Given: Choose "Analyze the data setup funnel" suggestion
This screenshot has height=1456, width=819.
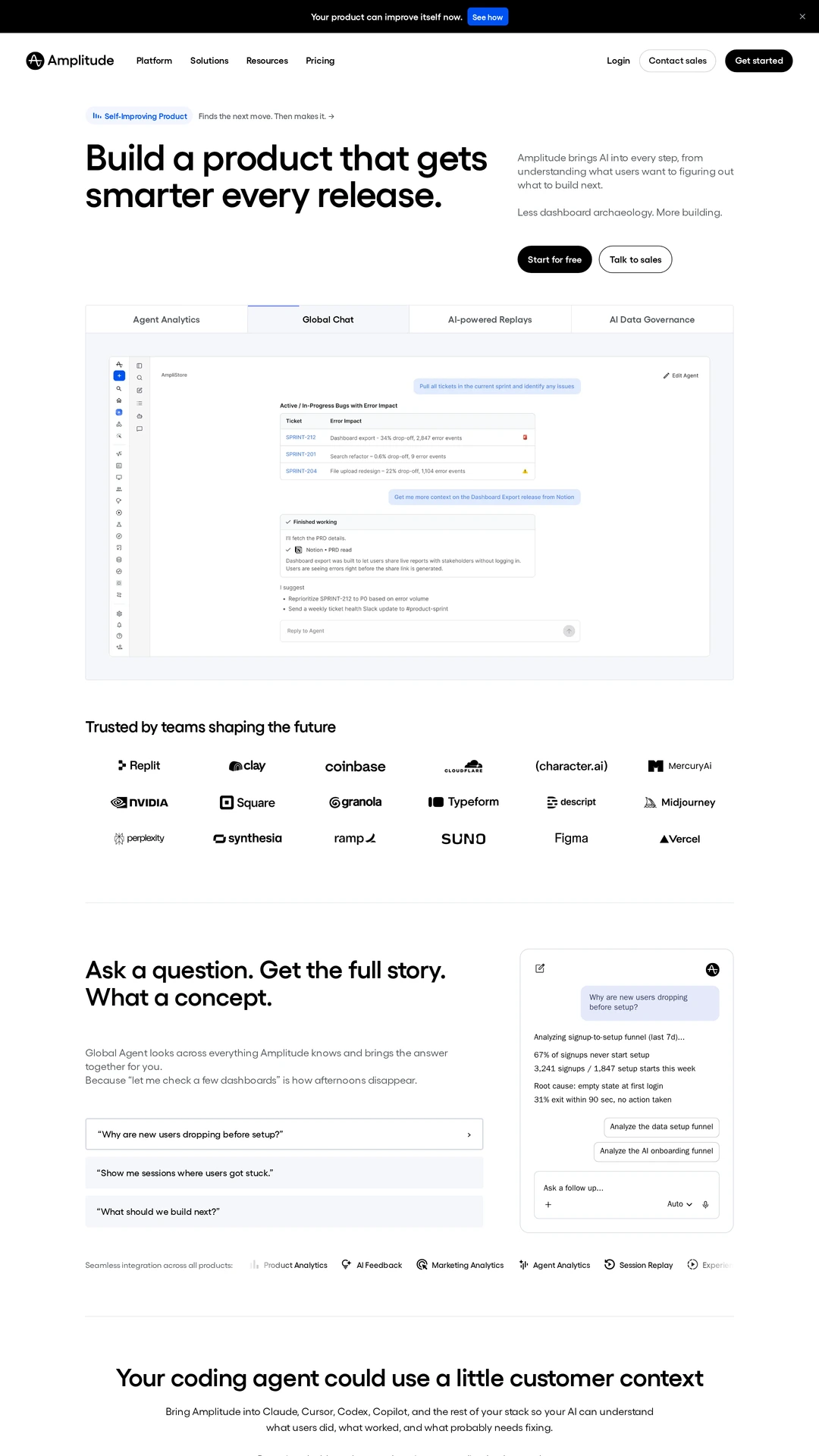Looking at the screenshot, I should [x=661, y=1127].
